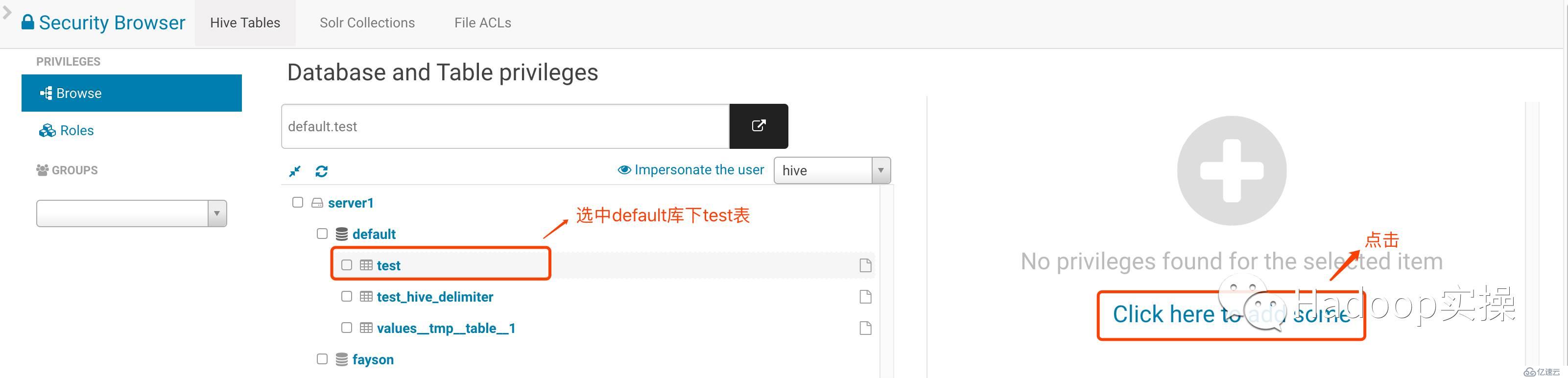Open the File ACLs tab
Viewport: 1568px width, 378px height.
[482, 23]
